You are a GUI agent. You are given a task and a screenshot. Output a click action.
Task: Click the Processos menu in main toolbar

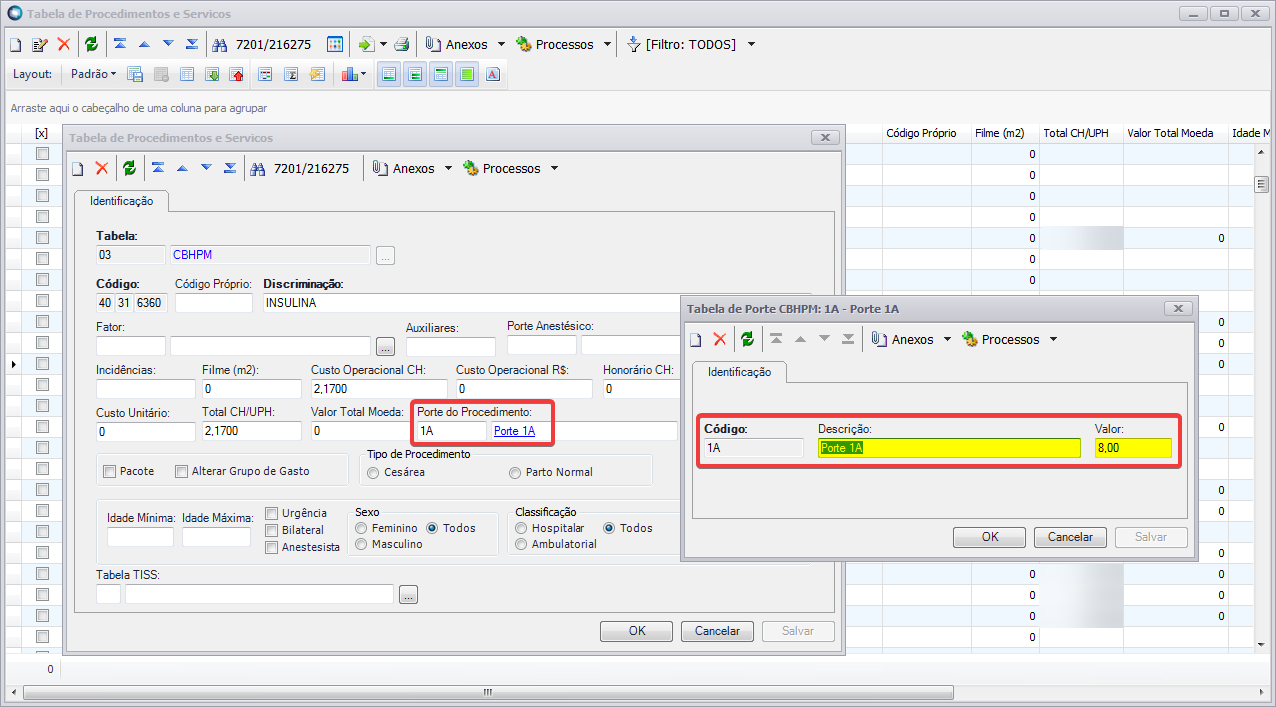pyautogui.click(x=555, y=45)
